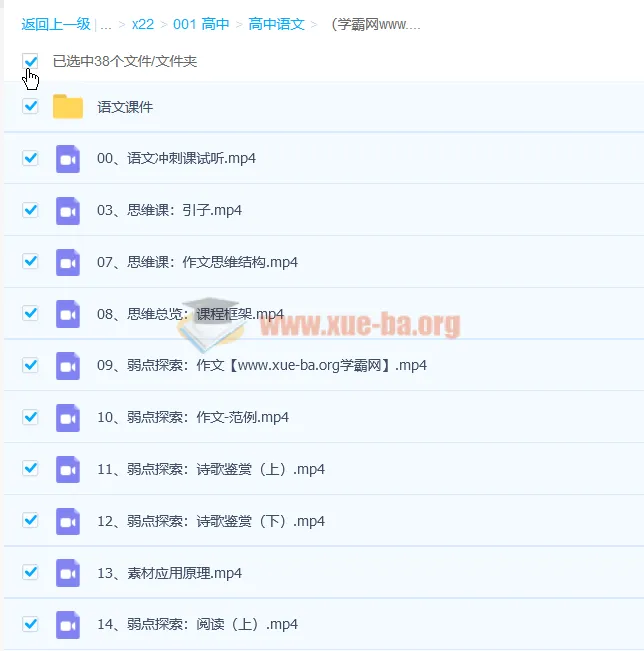Image resolution: width=644 pixels, height=651 pixels.
Task: Click video icon for 13、素材应用原理.mp4
Action: (x=68, y=573)
